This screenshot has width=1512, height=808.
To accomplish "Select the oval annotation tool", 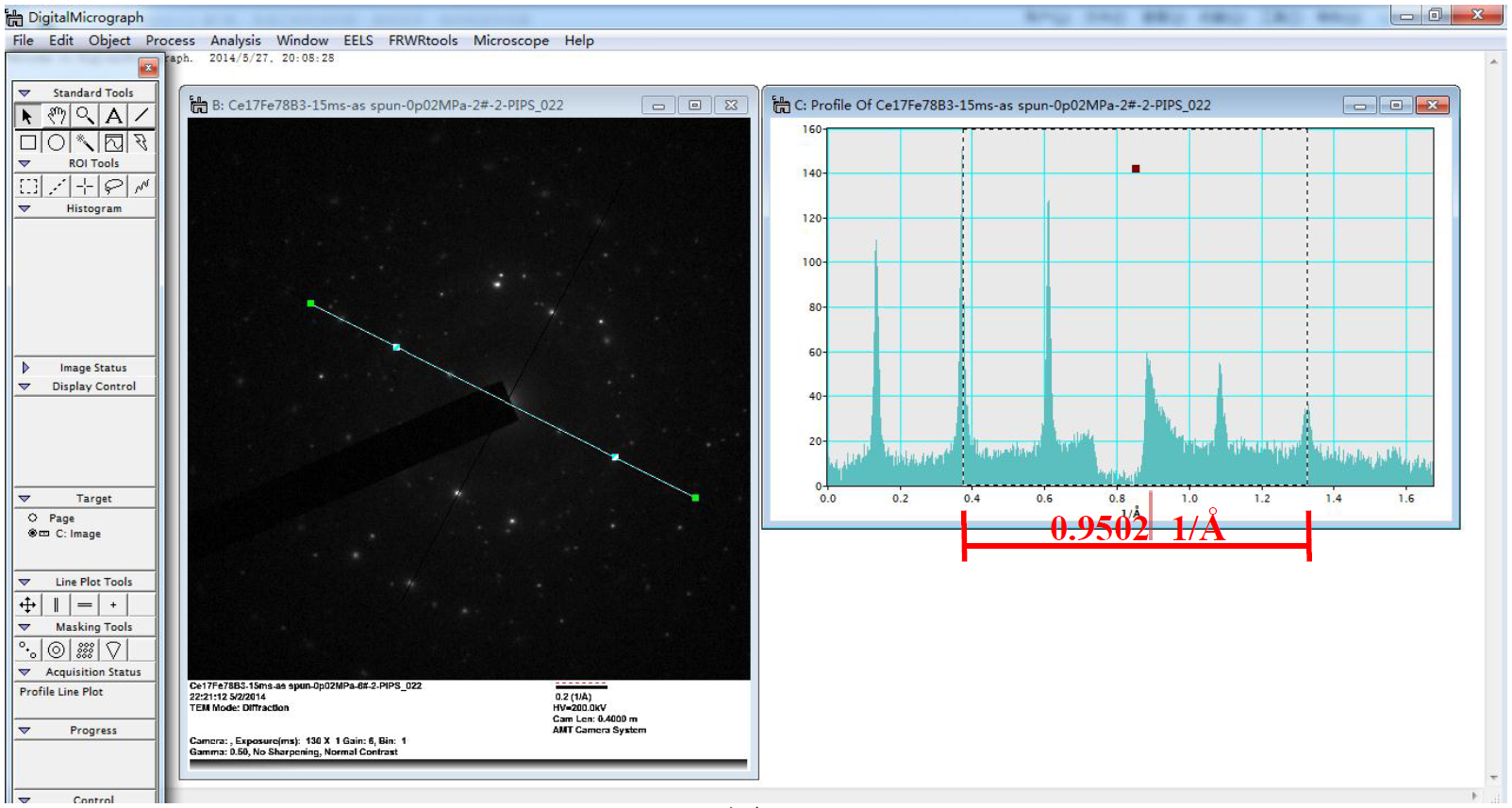I will [57, 142].
